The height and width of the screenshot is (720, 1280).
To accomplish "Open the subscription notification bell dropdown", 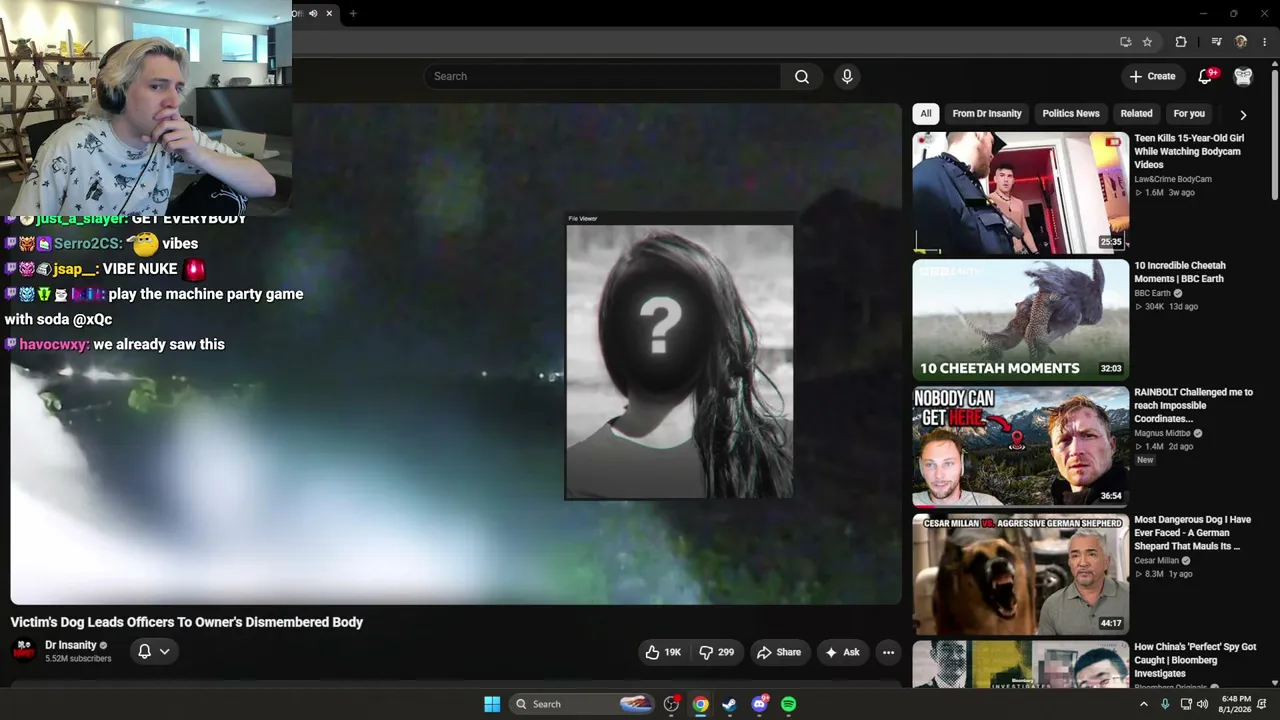I will point(154,651).
